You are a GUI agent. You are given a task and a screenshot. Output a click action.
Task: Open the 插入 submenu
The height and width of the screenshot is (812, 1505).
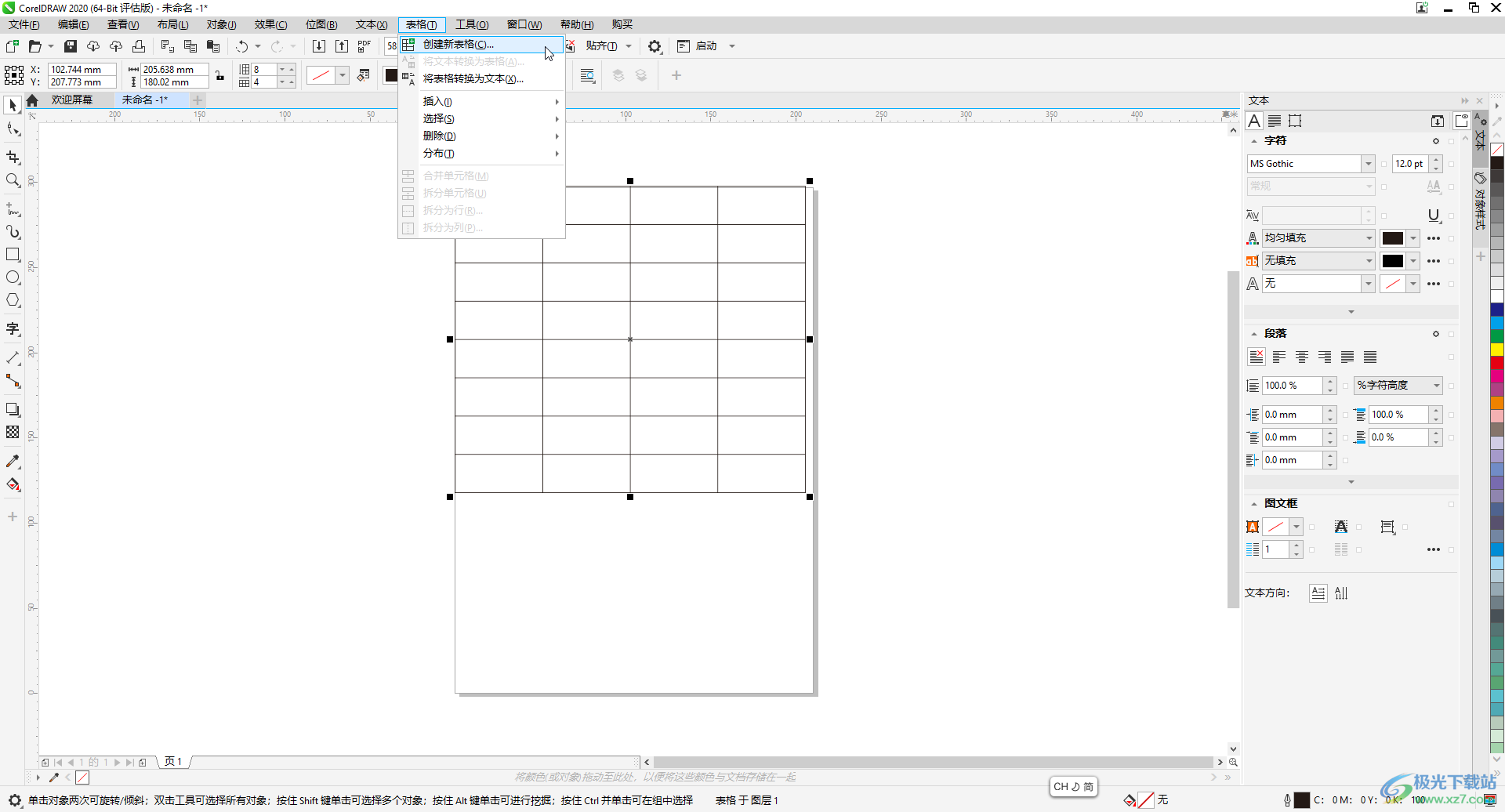click(x=481, y=102)
